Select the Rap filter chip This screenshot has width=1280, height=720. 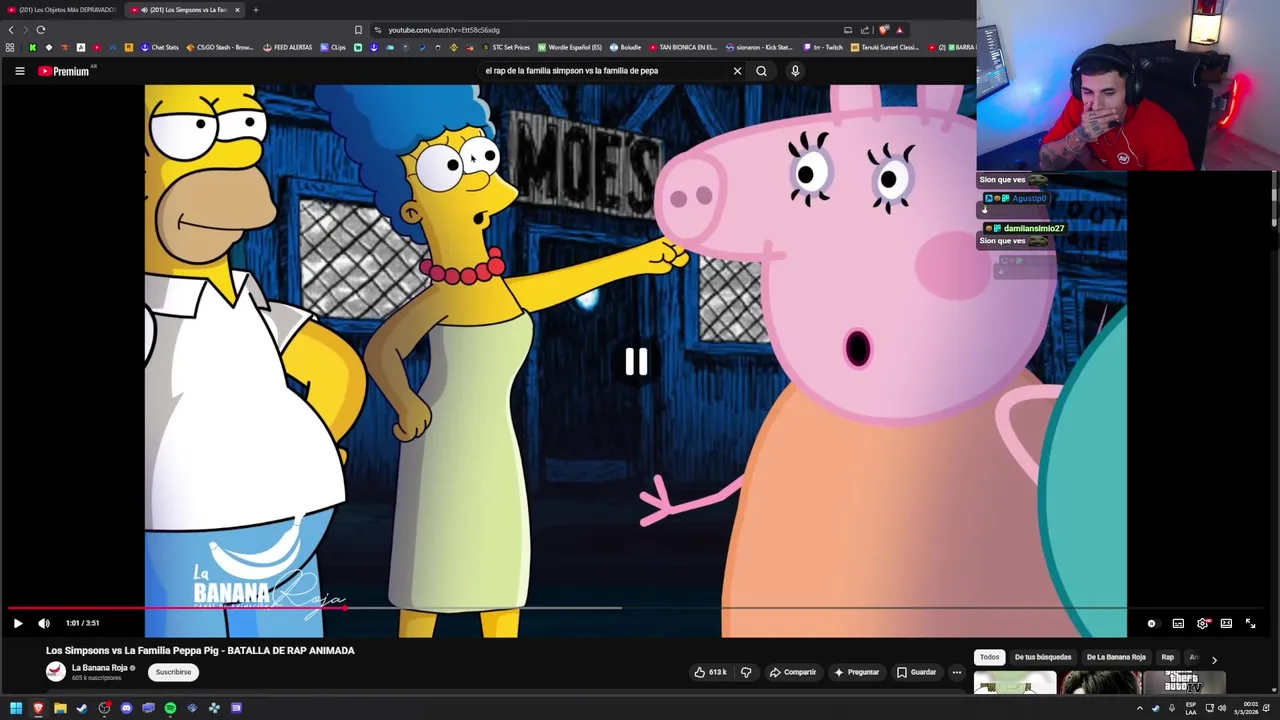(x=1167, y=657)
